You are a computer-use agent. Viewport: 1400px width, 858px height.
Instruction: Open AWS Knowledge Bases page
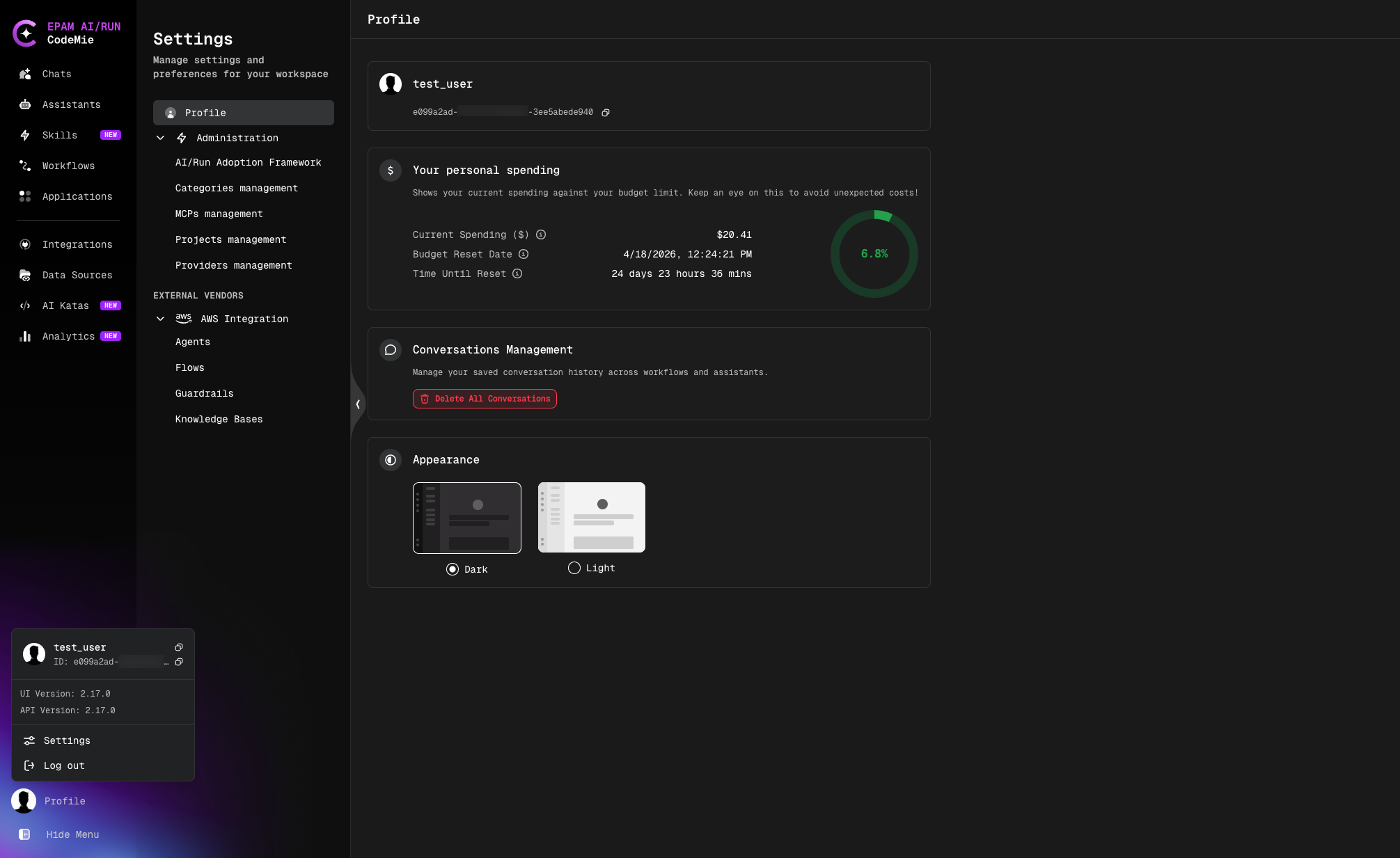click(219, 419)
